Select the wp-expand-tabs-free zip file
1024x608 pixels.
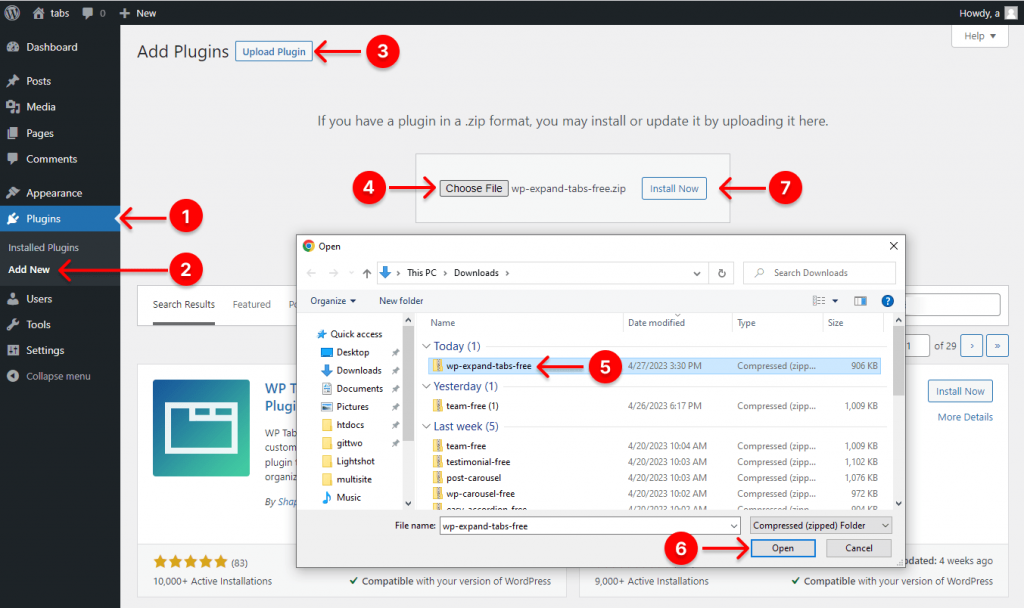pyautogui.click(x=654, y=366)
